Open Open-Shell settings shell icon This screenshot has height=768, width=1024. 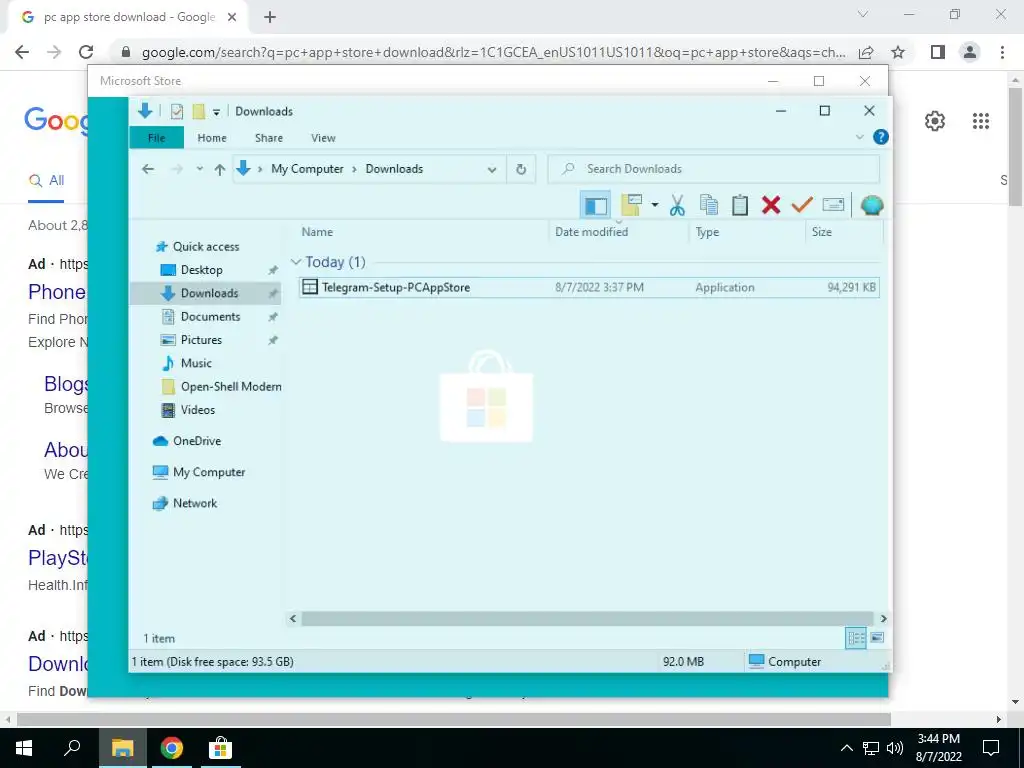(872, 205)
